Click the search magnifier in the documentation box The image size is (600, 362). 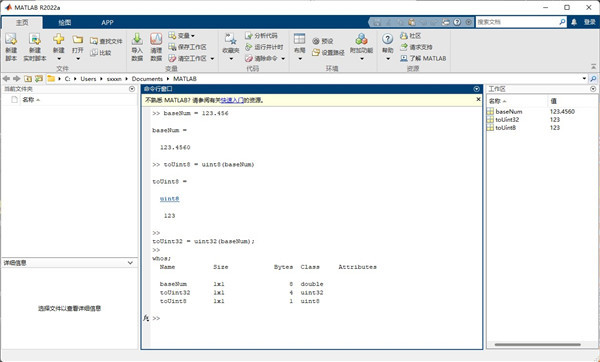[562, 22]
